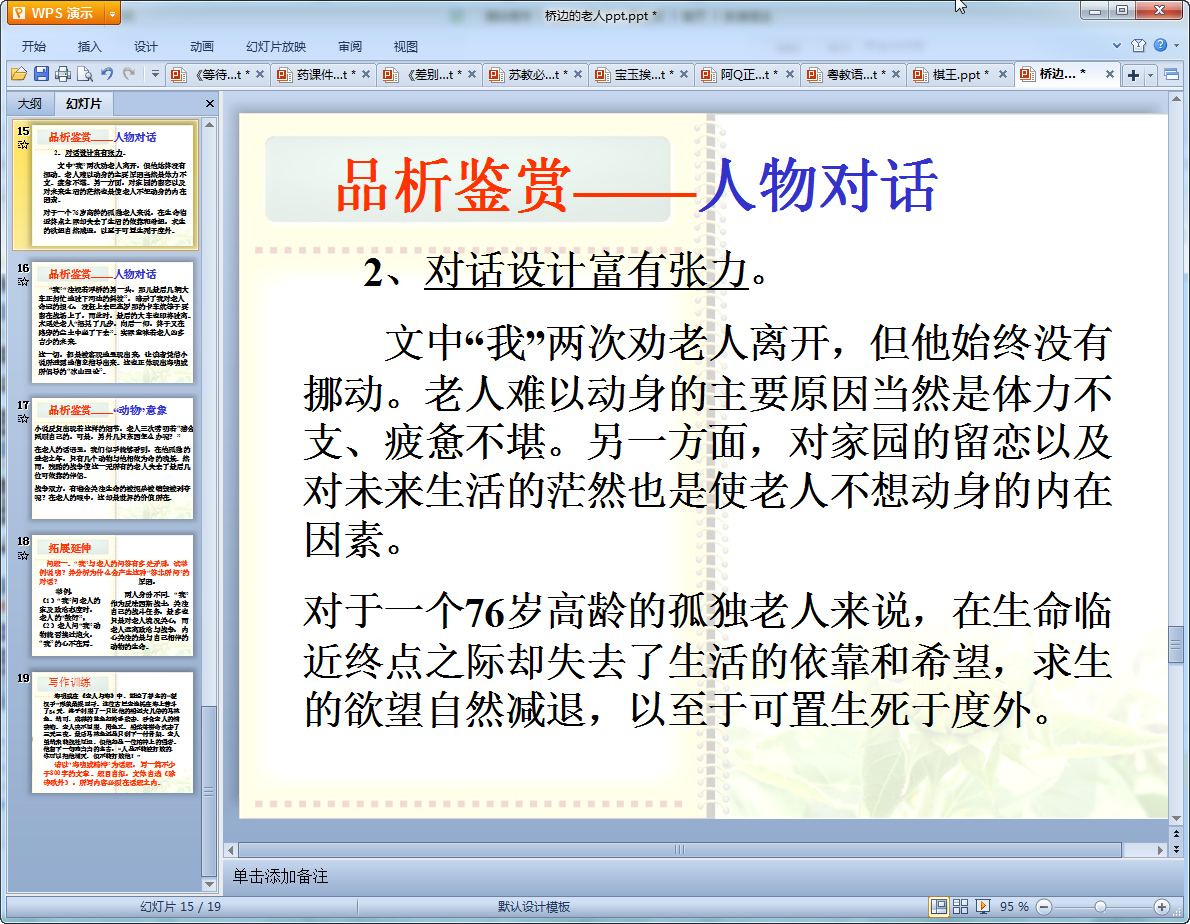Open the 视图 ribbon tab
Viewport: 1190px width, 924px height.
[x=406, y=46]
